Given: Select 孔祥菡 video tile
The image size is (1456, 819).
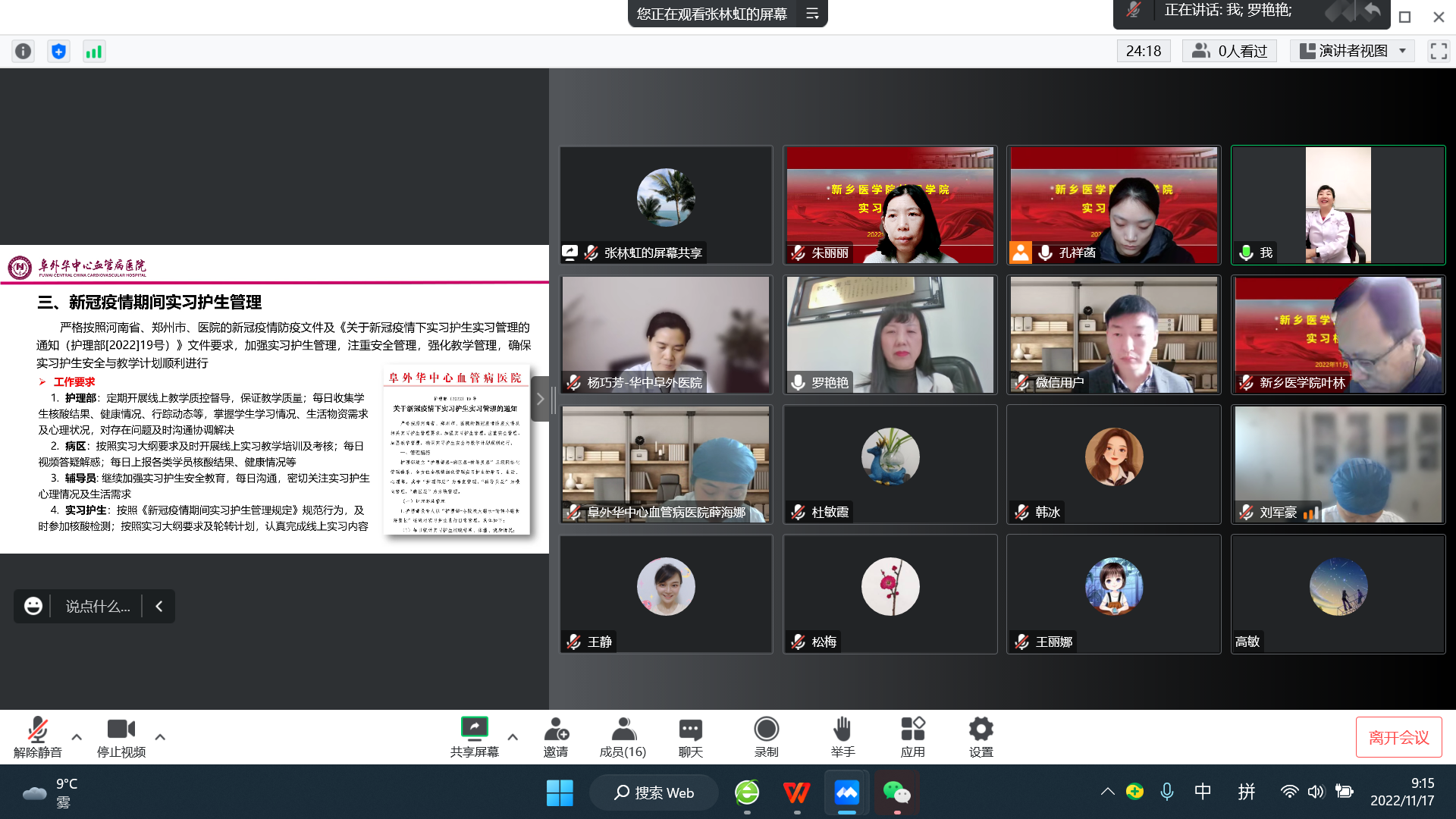Looking at the screenshot, I should pos(1114,205).
